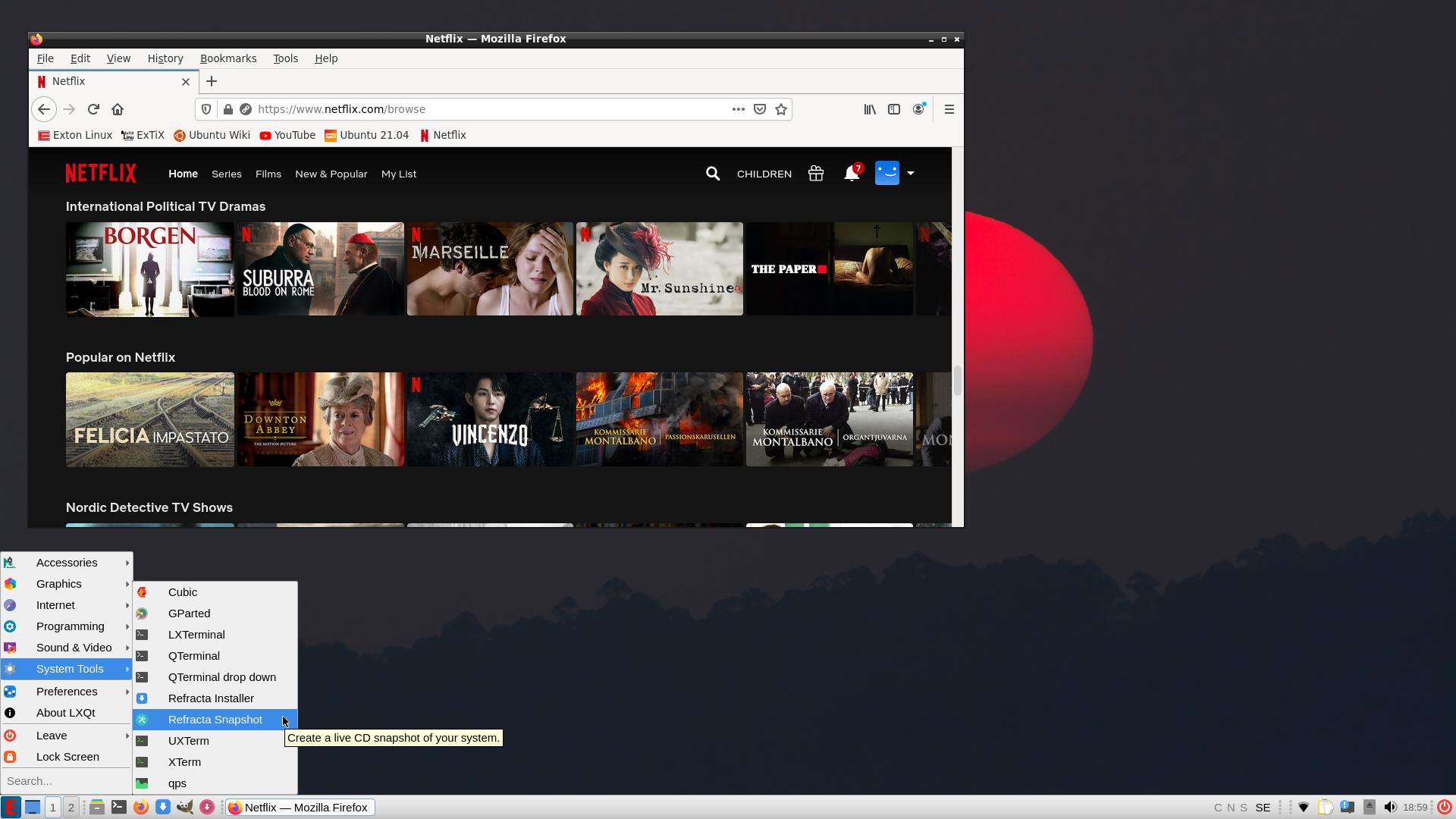Reload the current page in Firefox
The image size is (1456, 819).
[93, 109]
